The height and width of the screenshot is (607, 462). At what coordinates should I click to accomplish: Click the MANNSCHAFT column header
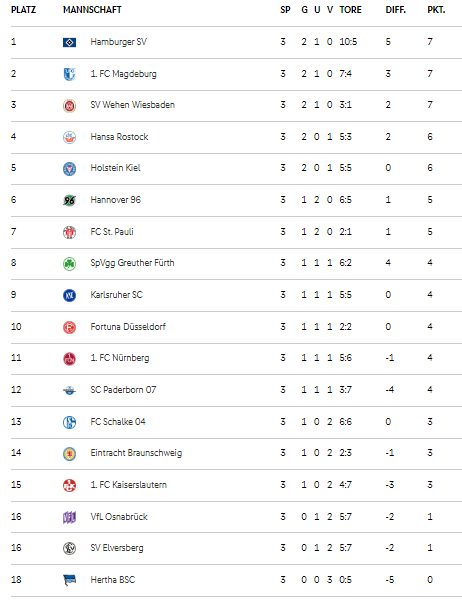click(x=92, y=10)
